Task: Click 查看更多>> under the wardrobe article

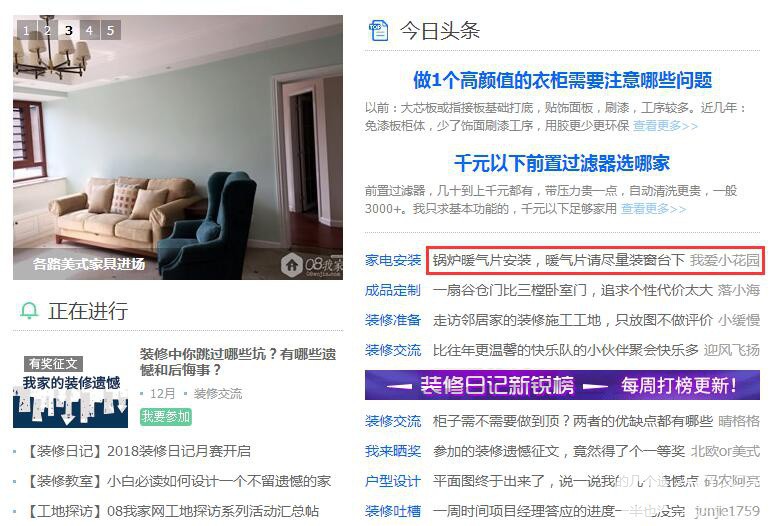Action: pos(665,126)
